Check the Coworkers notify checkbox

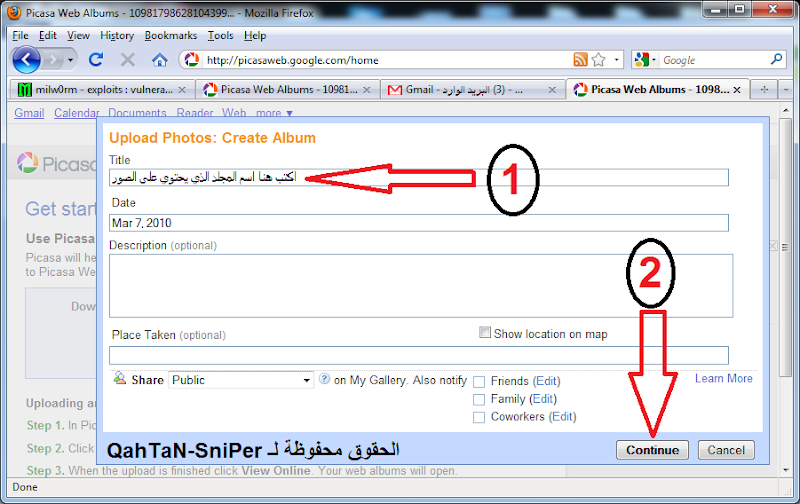479,417
